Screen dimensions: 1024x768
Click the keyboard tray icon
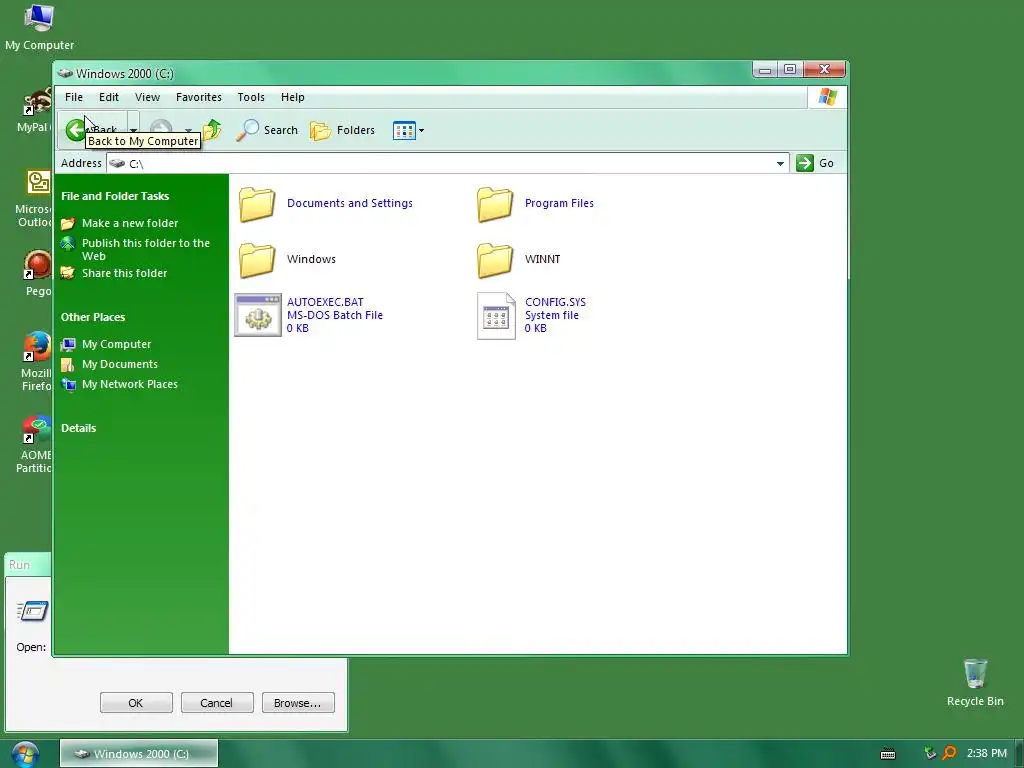coord(888,754)
